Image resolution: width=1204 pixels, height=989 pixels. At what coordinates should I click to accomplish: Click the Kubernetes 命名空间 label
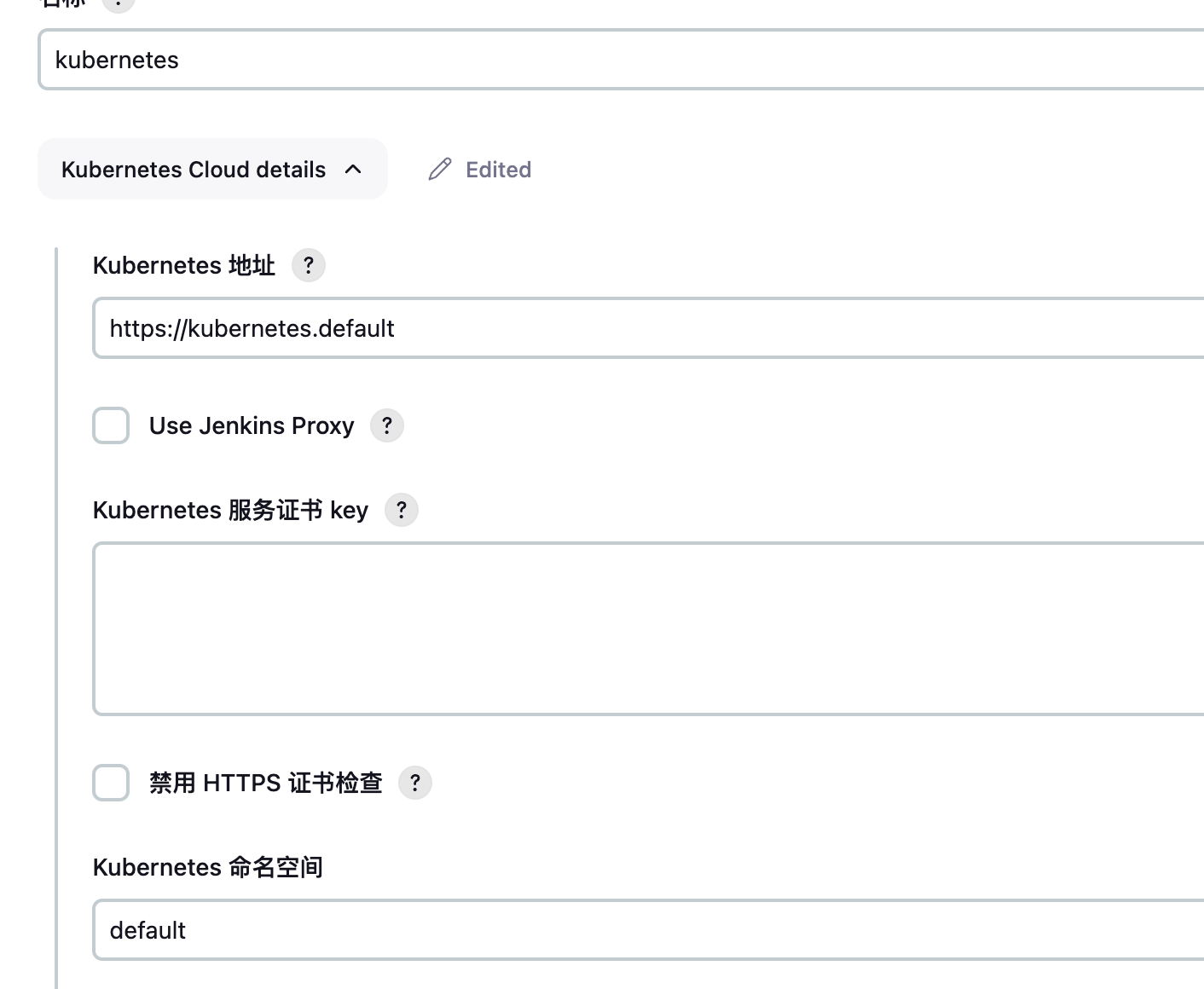click(208, 867)
